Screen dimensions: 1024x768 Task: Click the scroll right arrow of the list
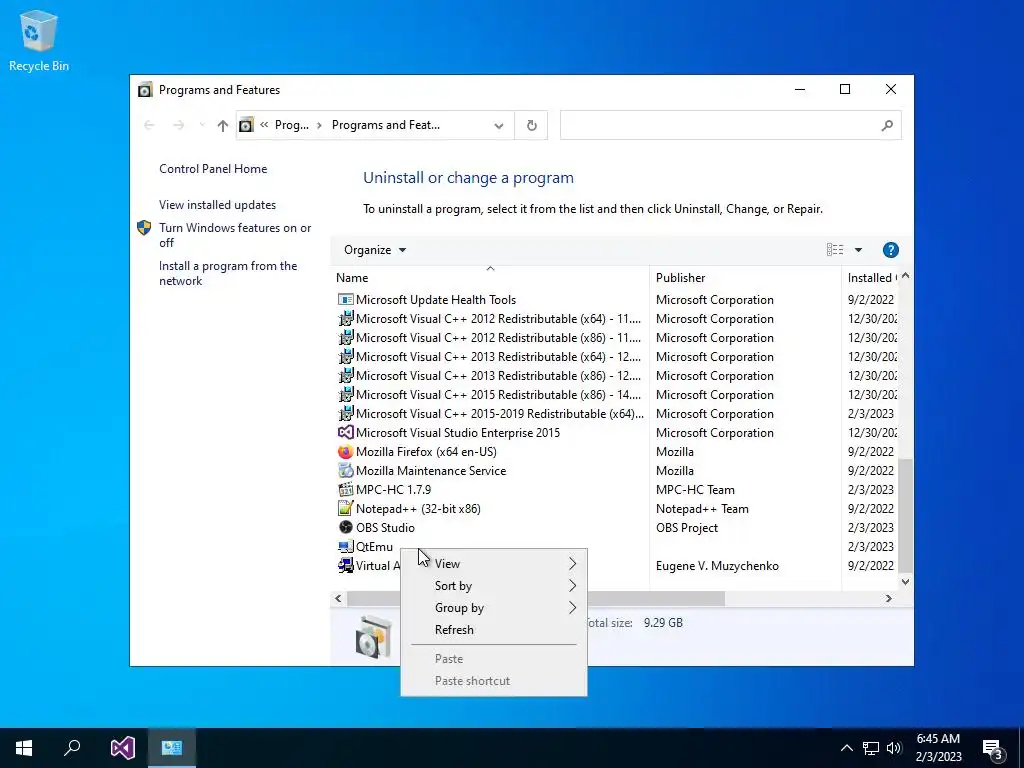click(x=888, y=598)
